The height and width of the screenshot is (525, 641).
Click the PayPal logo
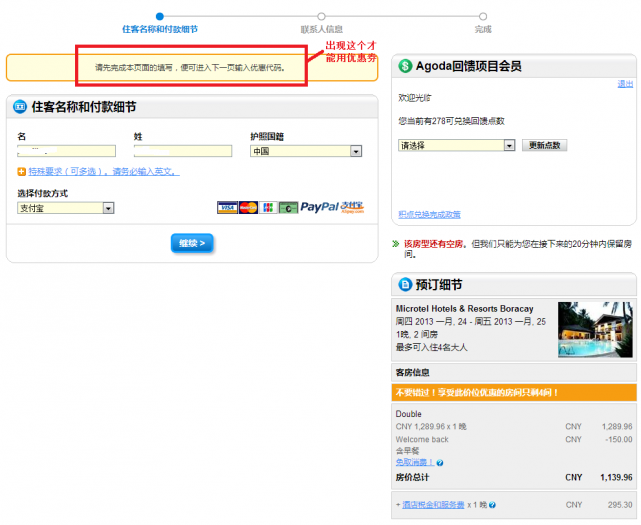click(319, 207)
